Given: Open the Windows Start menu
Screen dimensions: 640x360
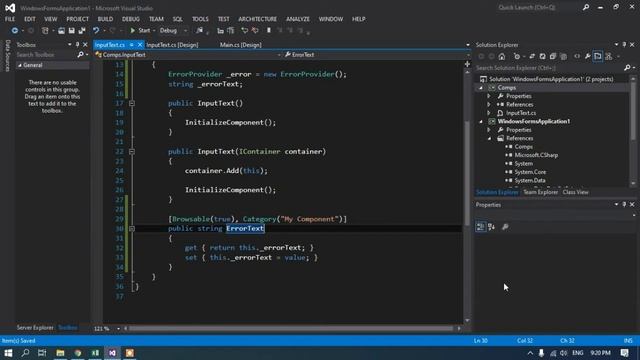Looking at the screenshot, I should coord(8,353).
